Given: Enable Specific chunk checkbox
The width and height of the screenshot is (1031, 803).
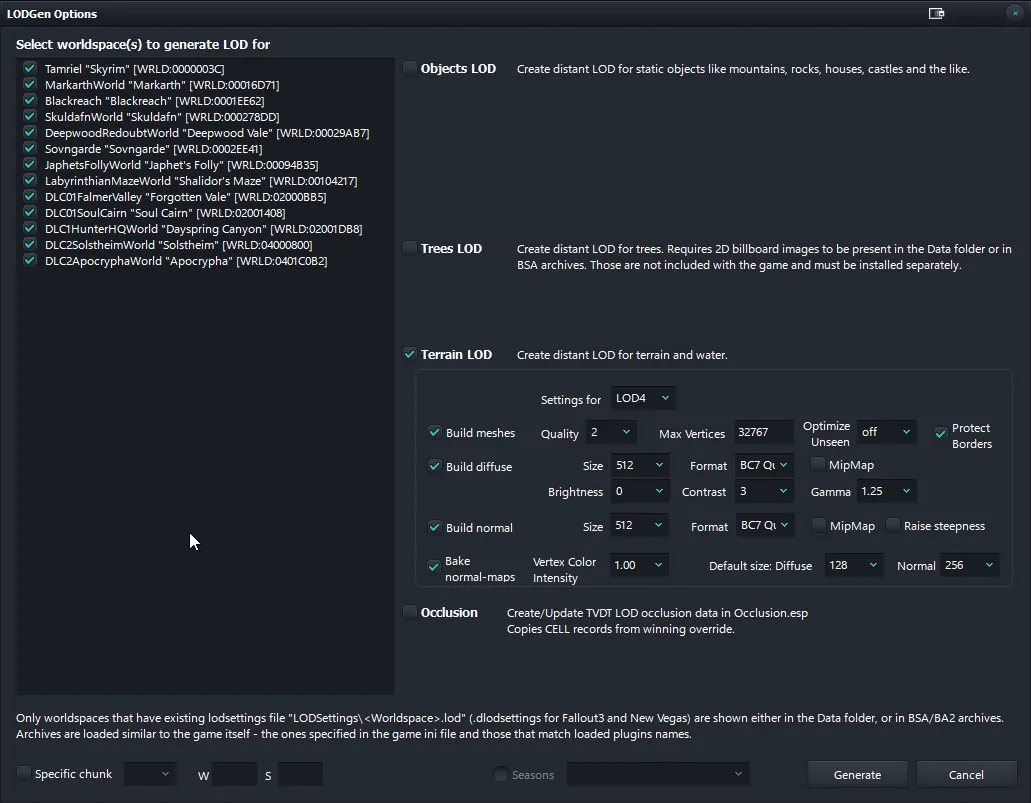Looking at the screenshot, I should (24, 773).
